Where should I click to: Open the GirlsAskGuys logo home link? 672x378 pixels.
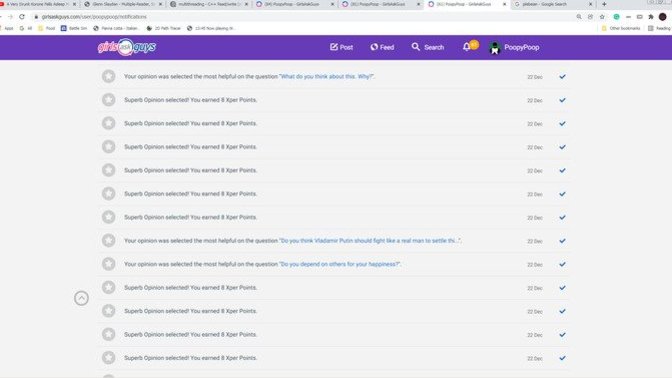click(127, 47)
